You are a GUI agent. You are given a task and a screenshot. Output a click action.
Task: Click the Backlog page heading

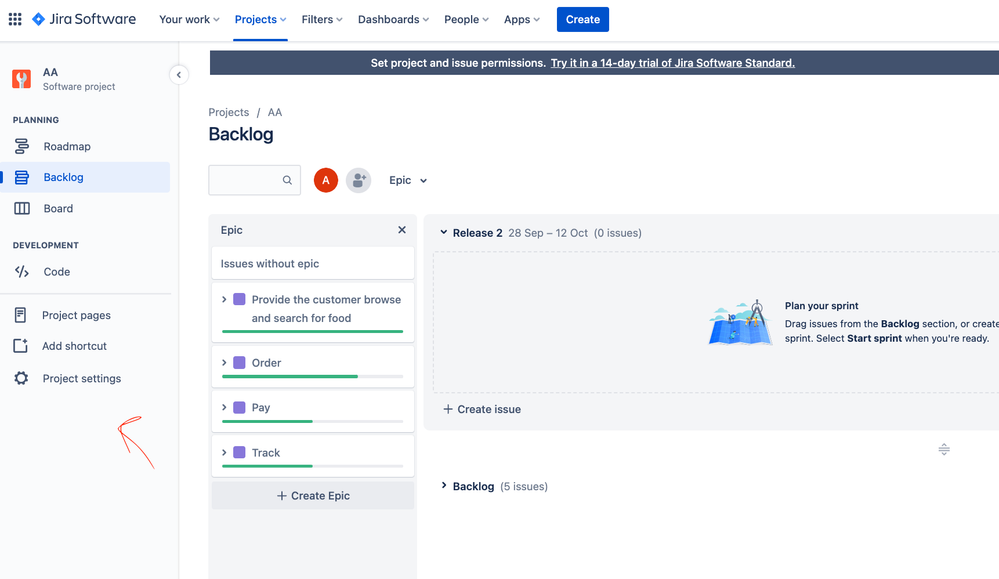[x=241, y=134]
